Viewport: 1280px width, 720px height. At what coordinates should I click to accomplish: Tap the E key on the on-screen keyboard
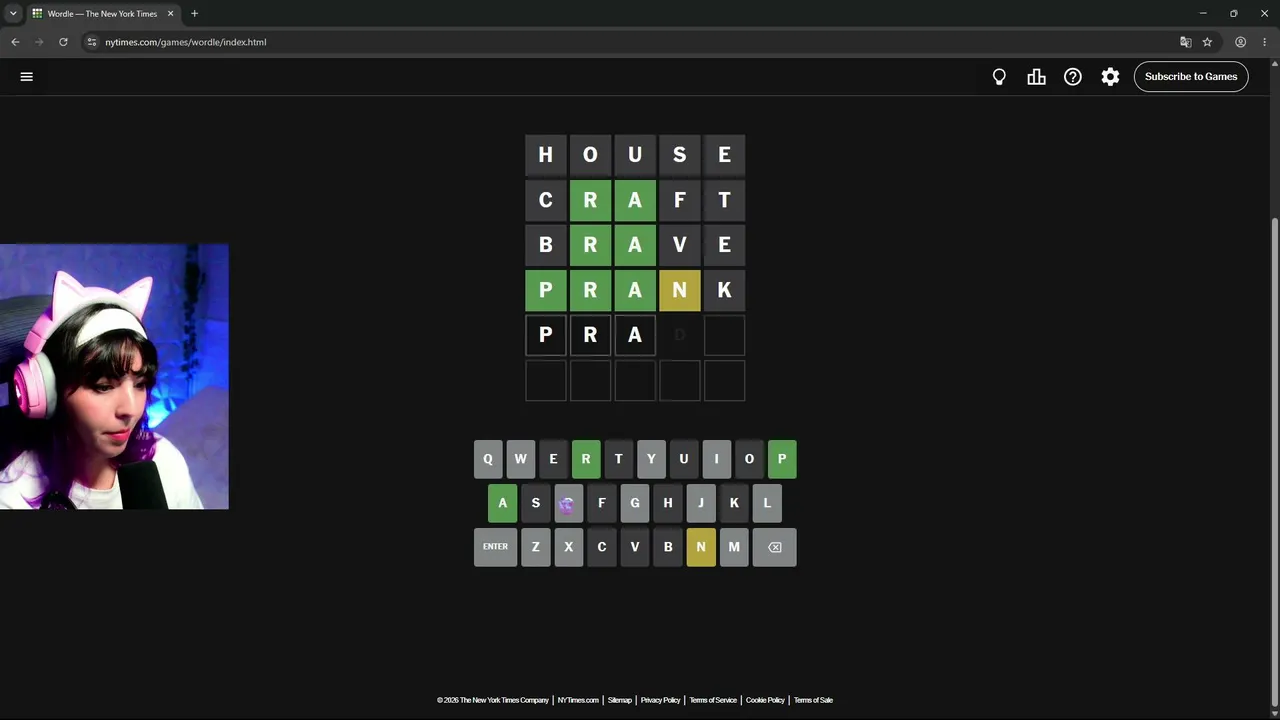coord(553,459)
